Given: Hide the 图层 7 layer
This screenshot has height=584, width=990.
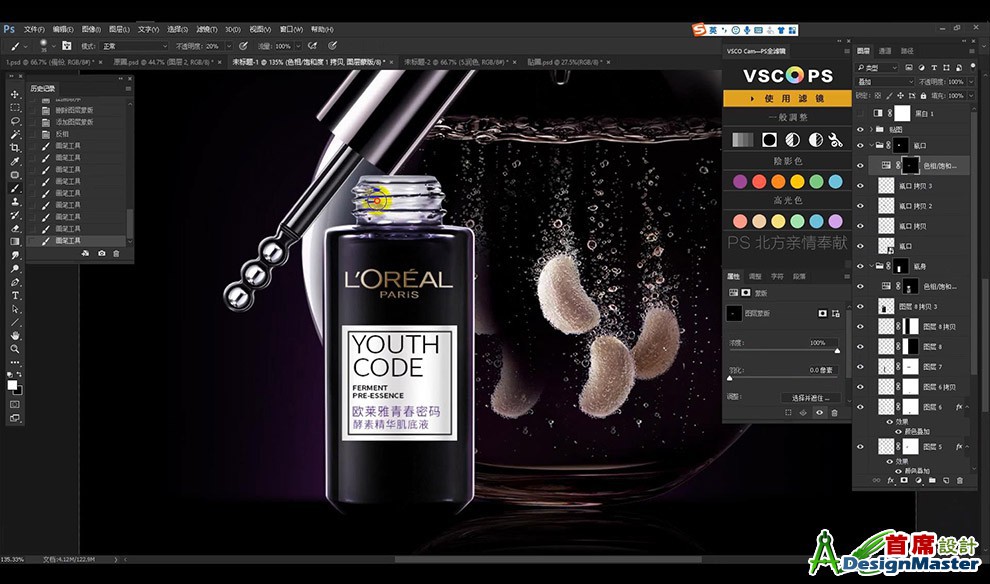Looking at the screenshot, I should (860, 367).
